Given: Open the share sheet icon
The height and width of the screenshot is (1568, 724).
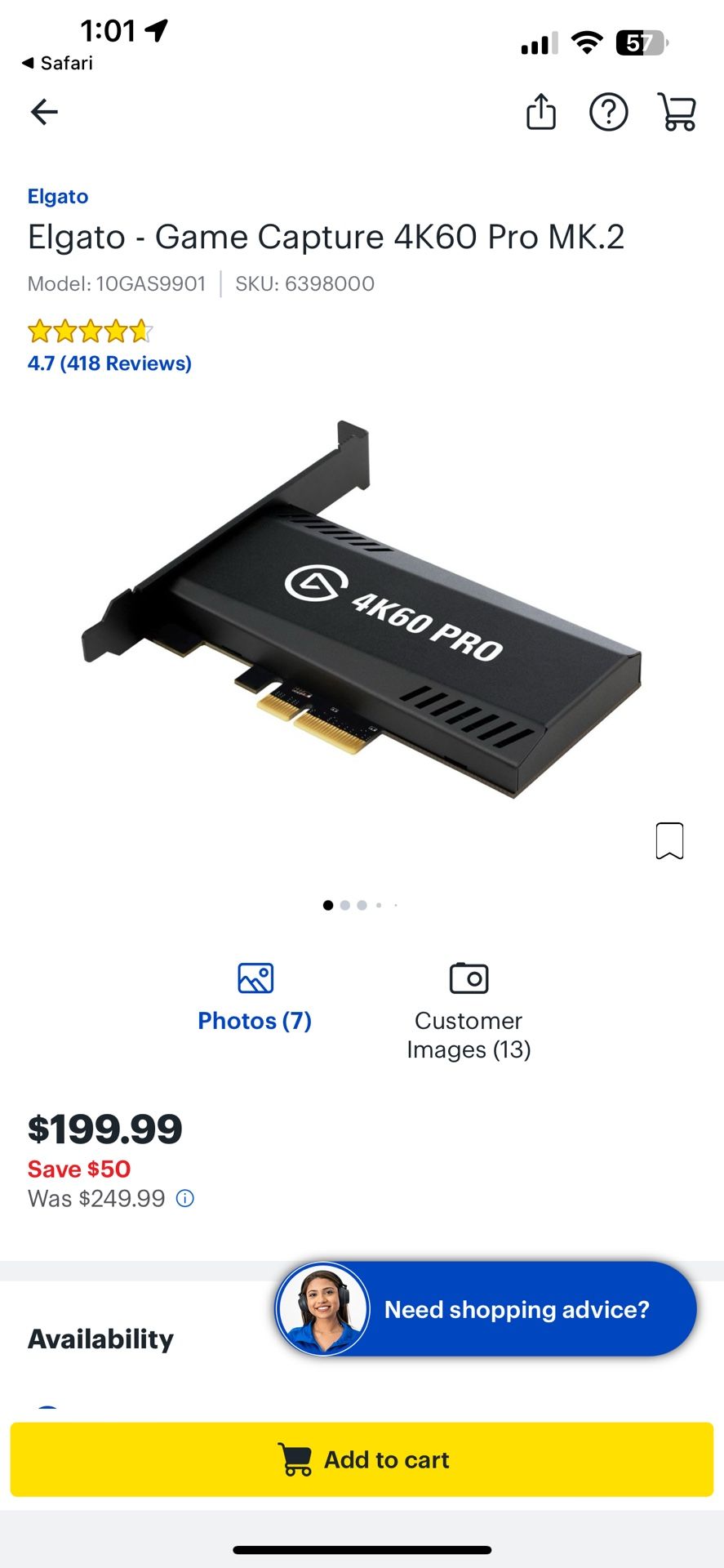Looking at the screenshot, I should pyautogui.click(x=540, y=112).
